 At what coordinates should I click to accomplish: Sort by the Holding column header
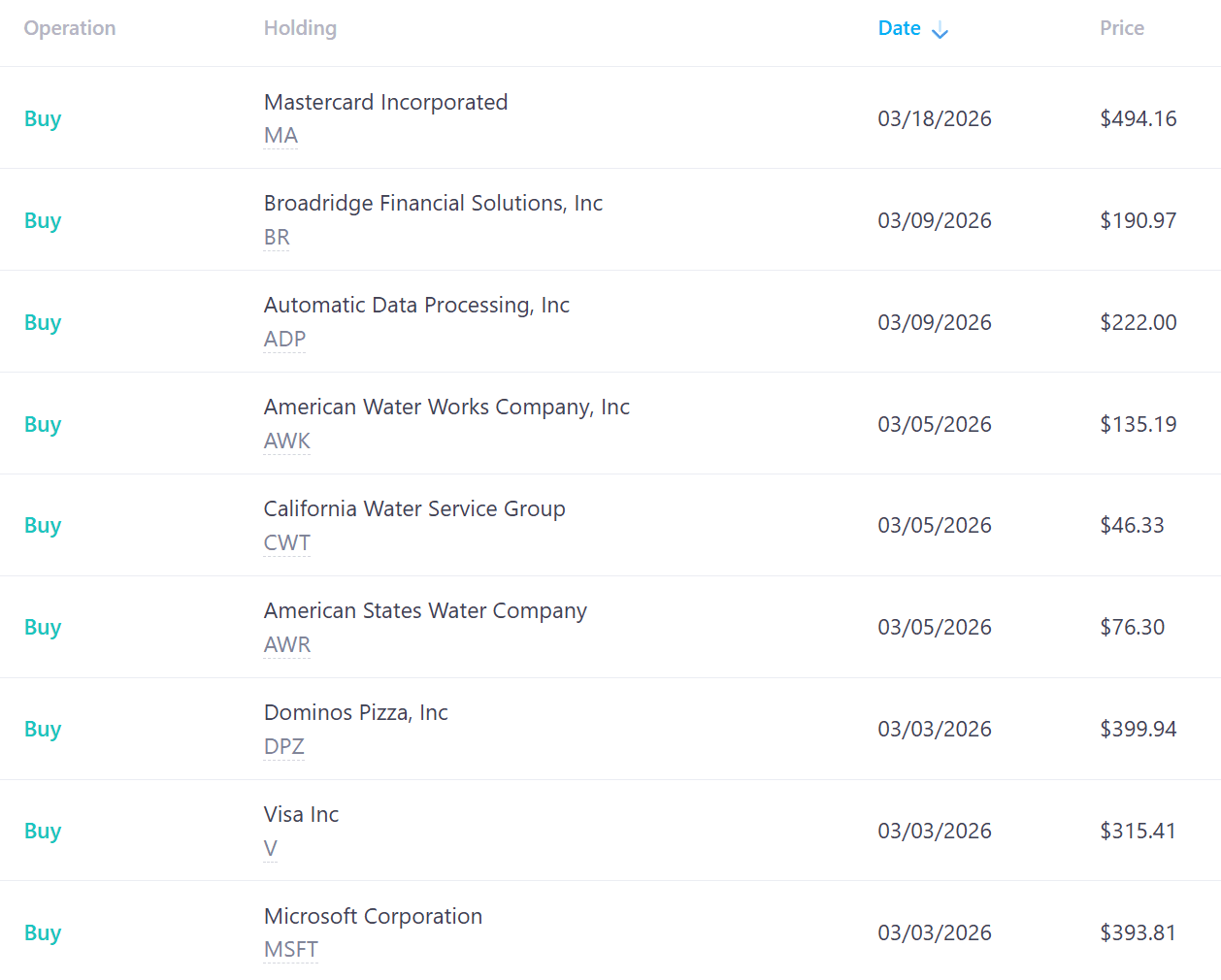(300, 28)
